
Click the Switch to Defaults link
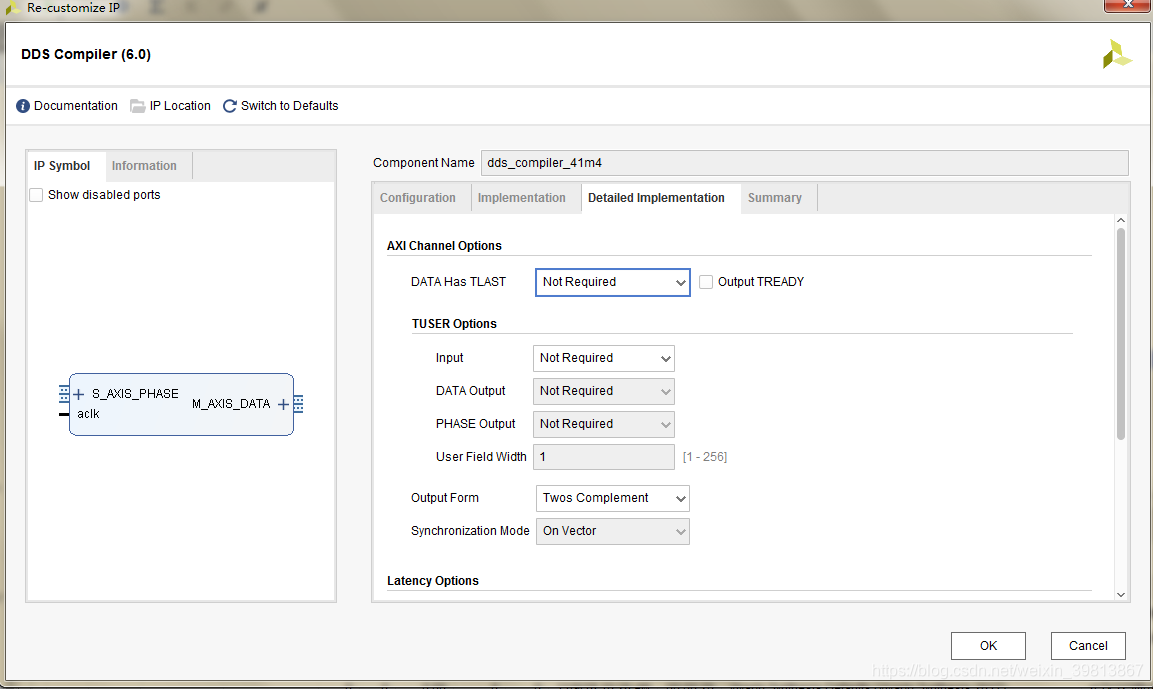(290, 106)
